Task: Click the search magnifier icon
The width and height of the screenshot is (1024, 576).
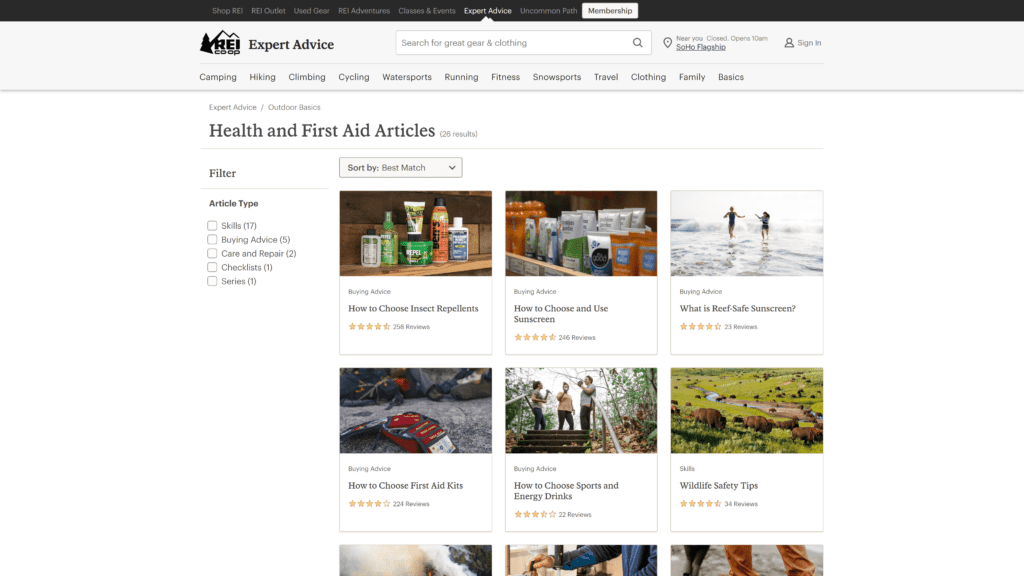Action: (x=637, y=42)
